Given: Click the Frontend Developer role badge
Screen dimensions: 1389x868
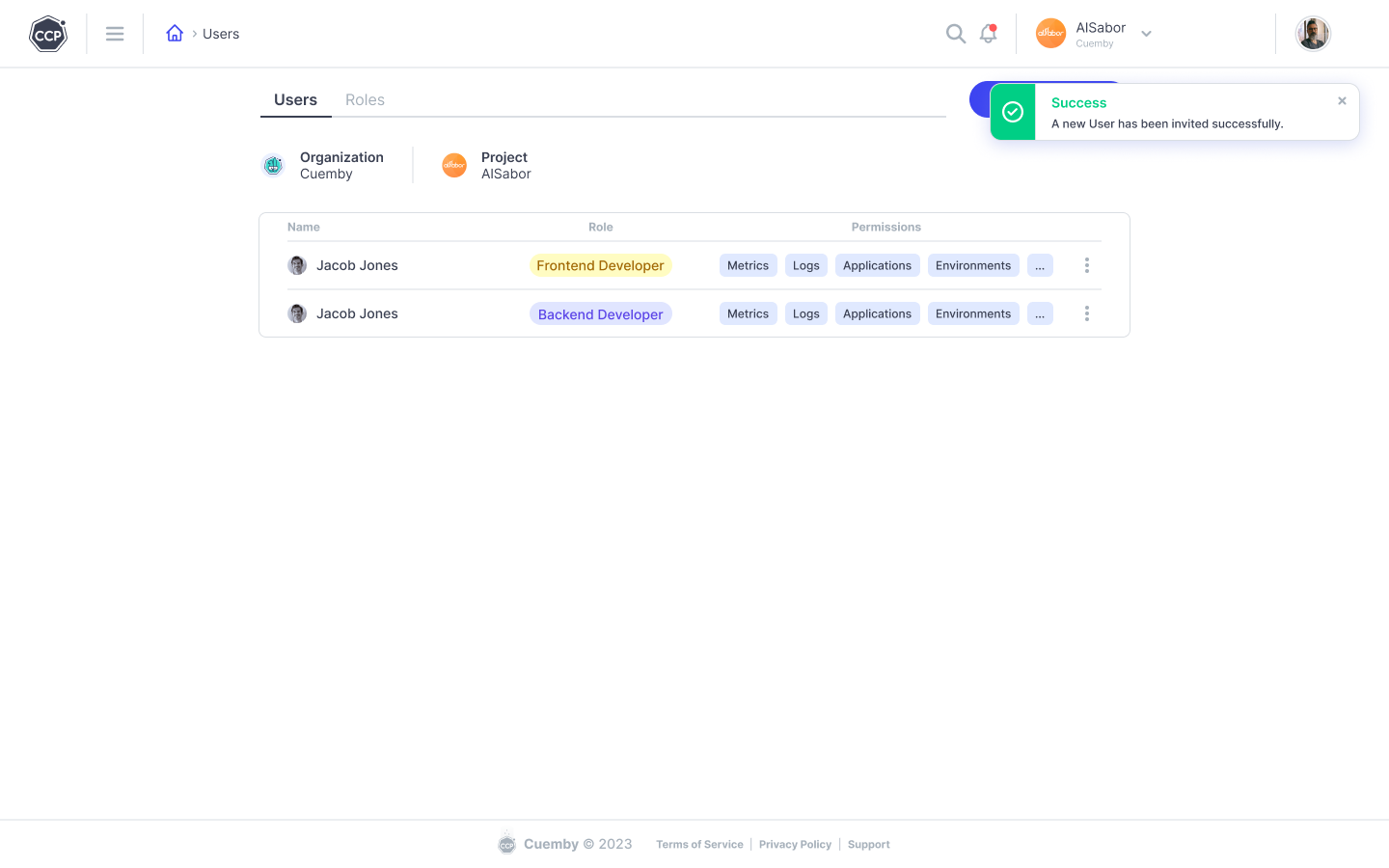Looking at the screenshot, I should [x=600, y=265].
